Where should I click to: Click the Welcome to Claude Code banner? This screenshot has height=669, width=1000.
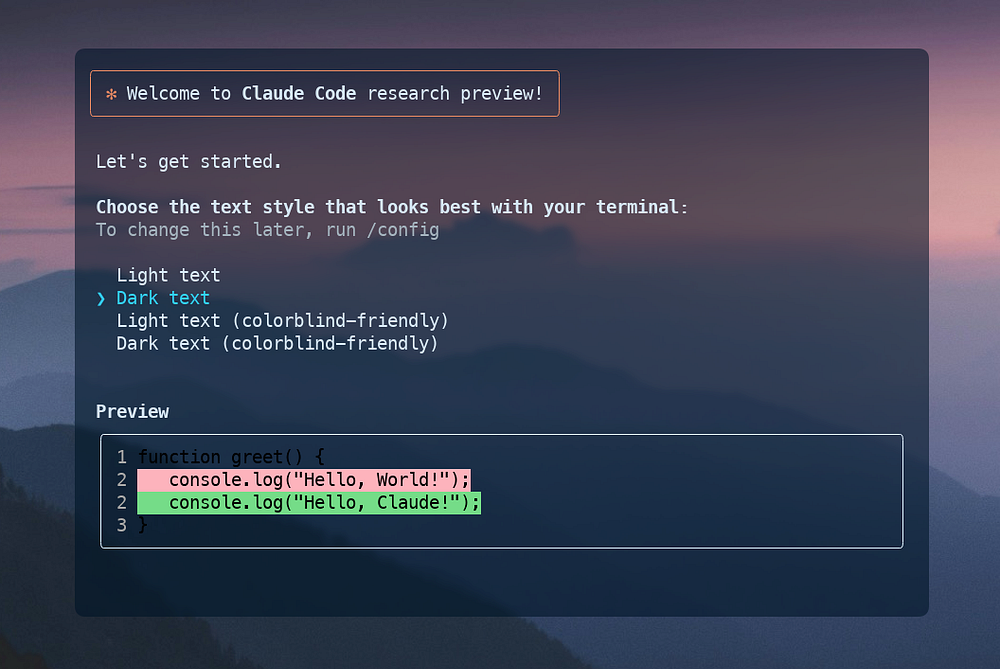[325, 94]
